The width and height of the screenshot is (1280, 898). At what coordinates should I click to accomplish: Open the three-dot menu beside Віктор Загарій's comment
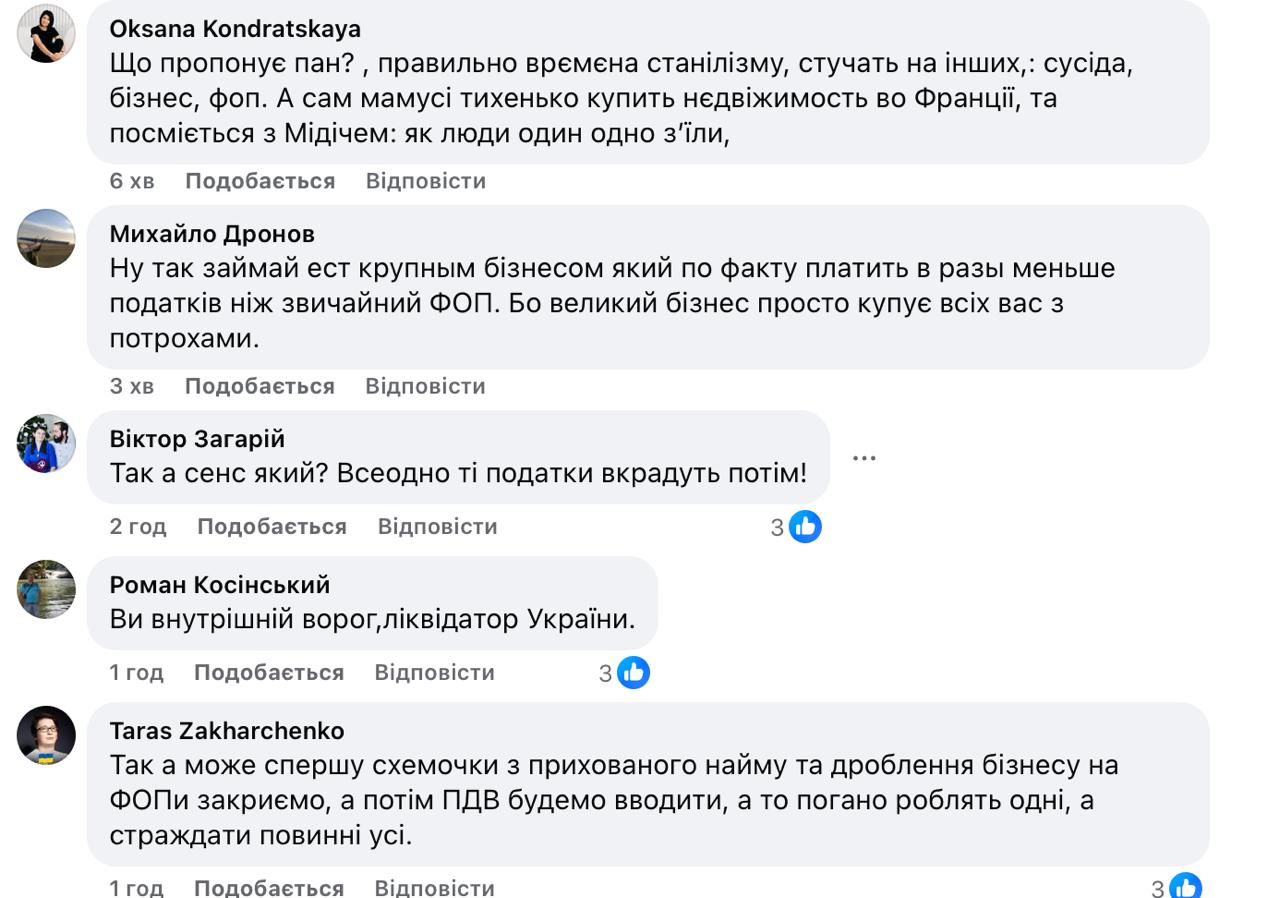pos(864,458)
